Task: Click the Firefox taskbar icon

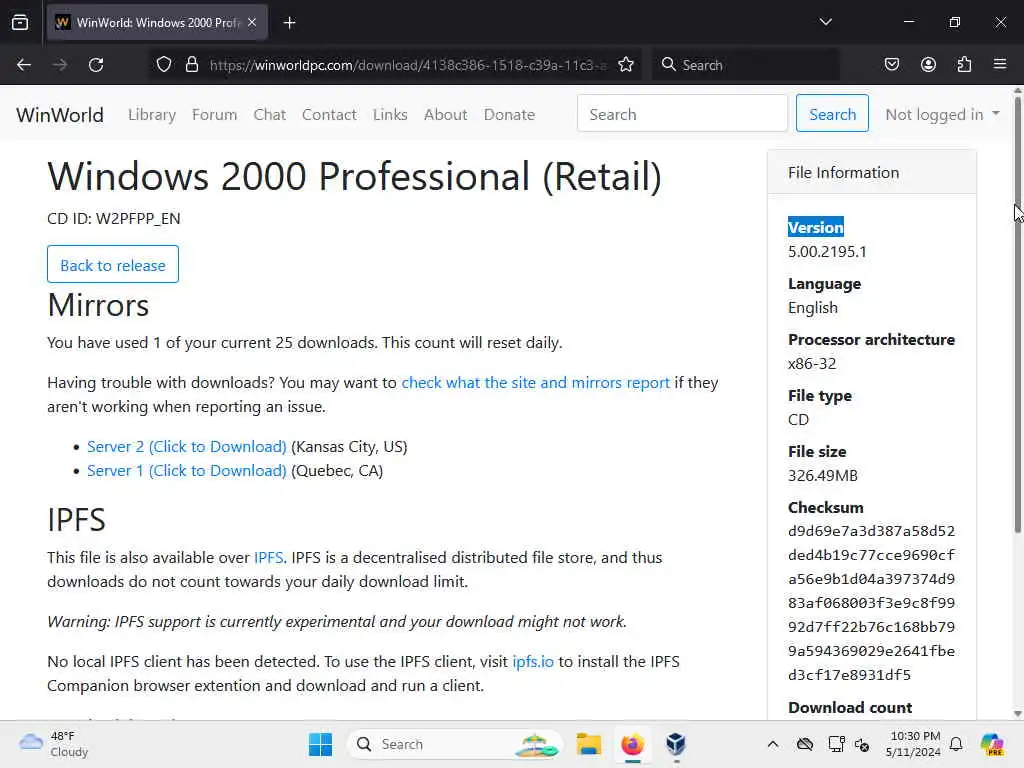Action: coord(632,744)
